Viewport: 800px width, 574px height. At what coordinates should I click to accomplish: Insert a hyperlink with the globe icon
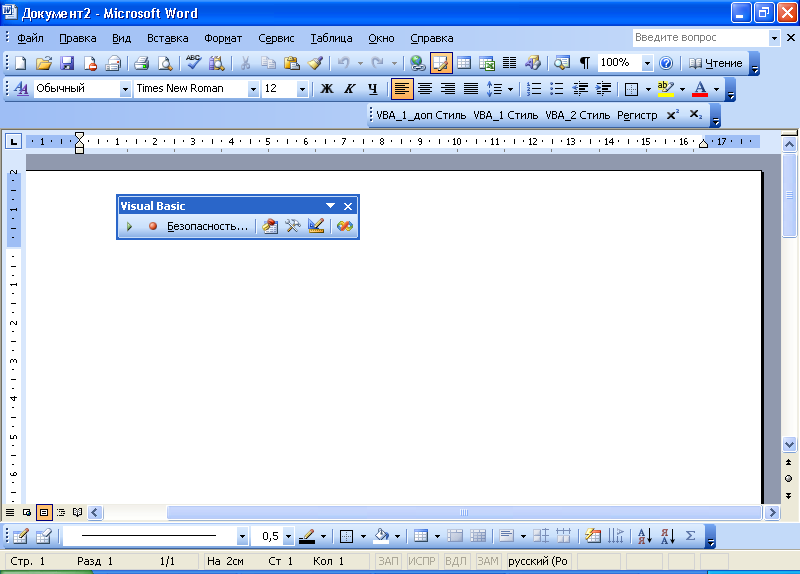coord(418,63)
